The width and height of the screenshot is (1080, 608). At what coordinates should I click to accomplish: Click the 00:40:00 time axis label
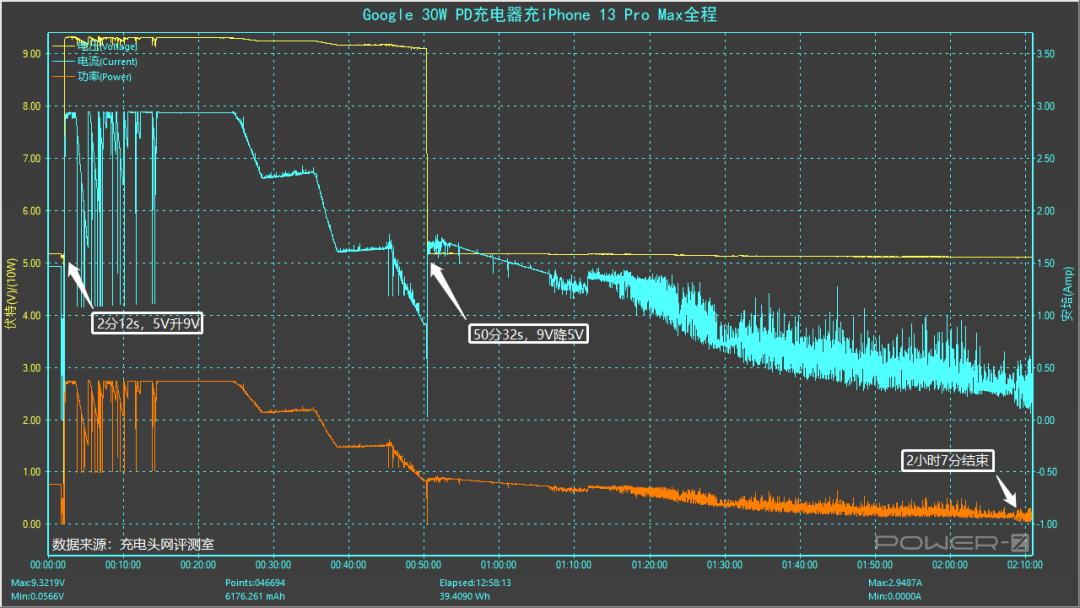tap(349, 565)
